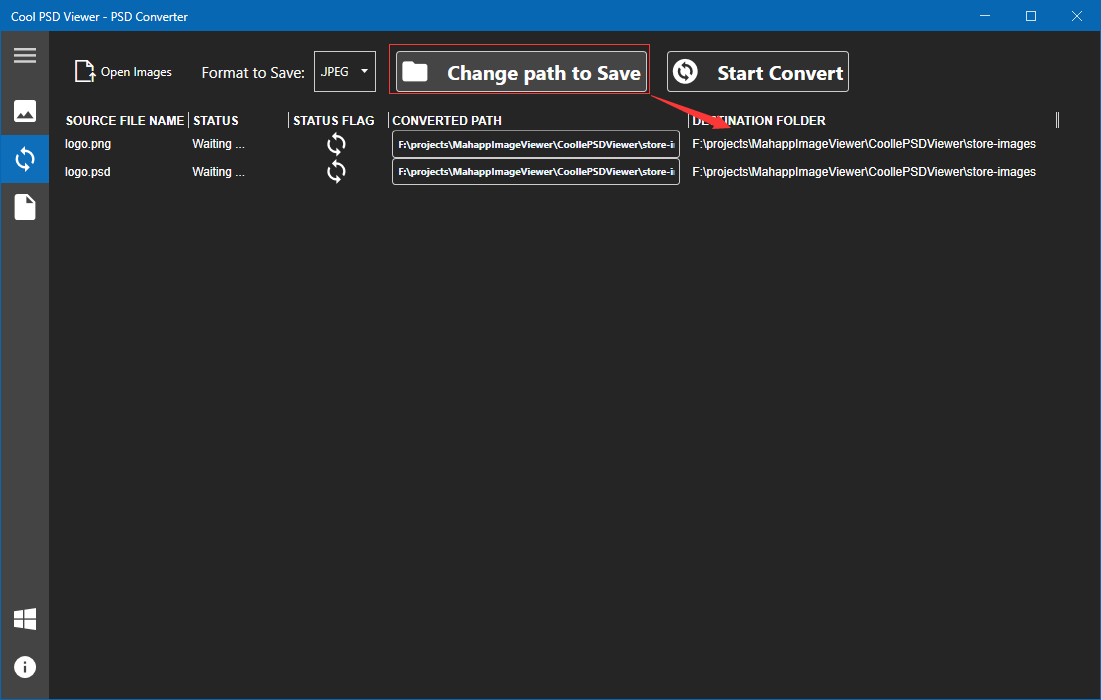Click the refresh status flag for logo.png
Image resolution: width=1101 pixels, height=700 pixels.
coord(335,144)
